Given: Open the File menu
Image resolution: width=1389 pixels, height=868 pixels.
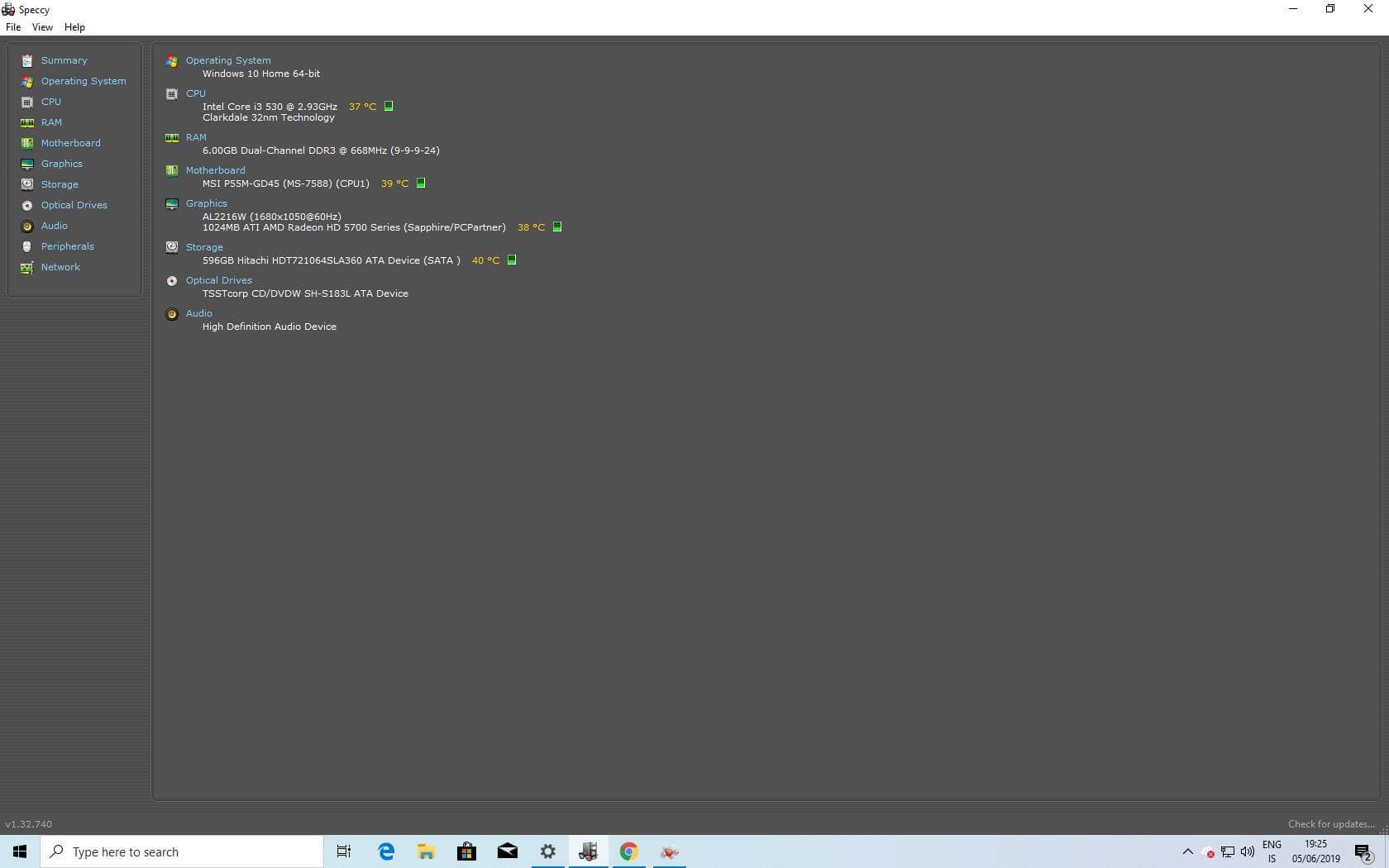Looking at the screenshot, I should [x=13, y=27].
